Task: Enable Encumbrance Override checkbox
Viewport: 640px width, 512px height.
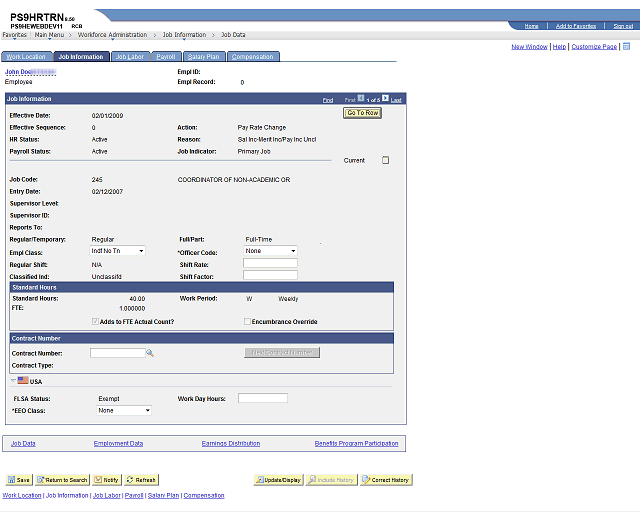Action: (x=247, y=321)
